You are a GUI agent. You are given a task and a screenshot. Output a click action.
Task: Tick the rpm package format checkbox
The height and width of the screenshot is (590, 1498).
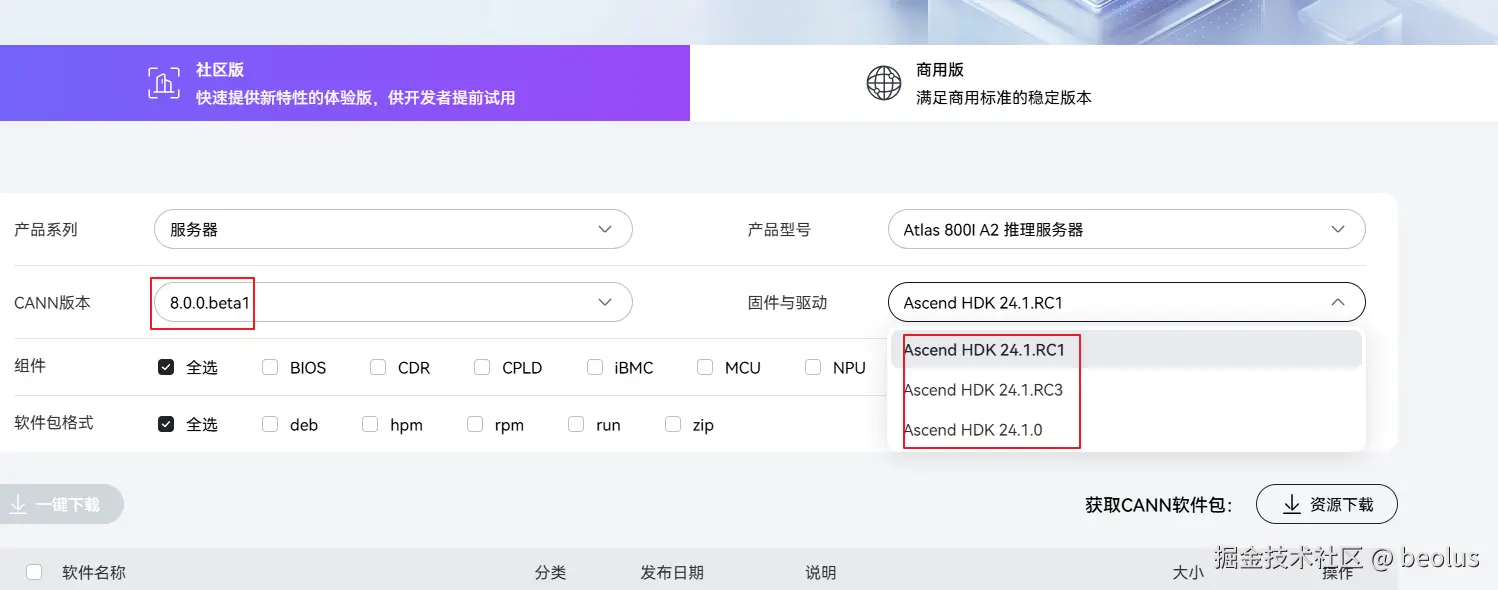[475, 425]
